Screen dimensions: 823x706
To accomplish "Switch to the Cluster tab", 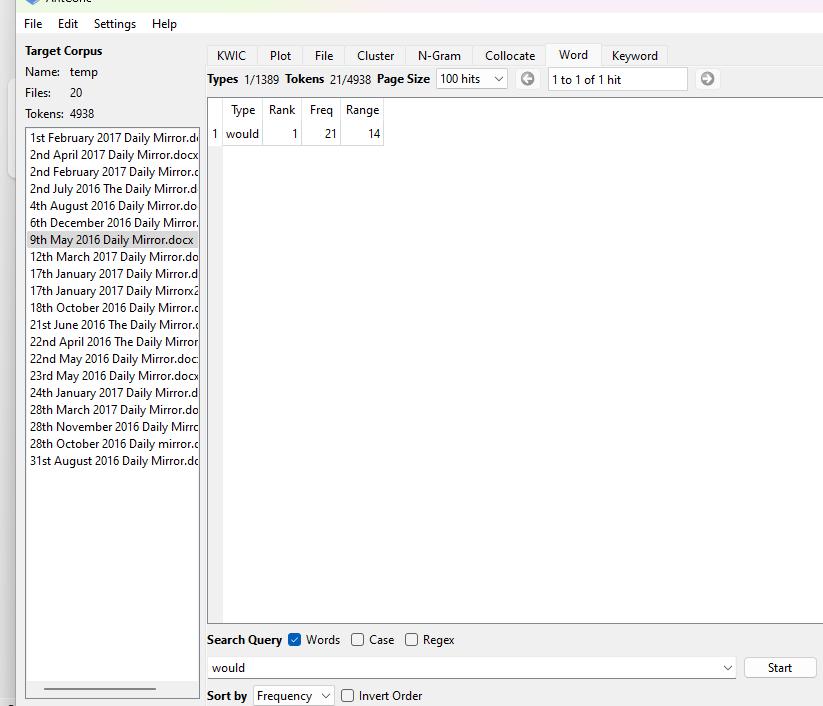I will click(375, 56).
